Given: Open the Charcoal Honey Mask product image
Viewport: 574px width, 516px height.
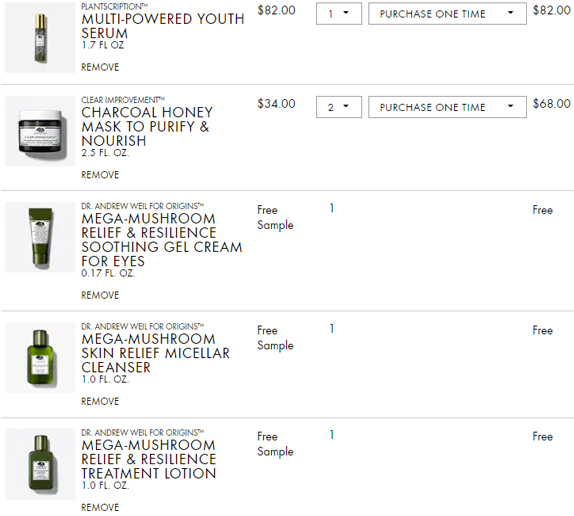Looking at the screenshot, I should [40, 131].
